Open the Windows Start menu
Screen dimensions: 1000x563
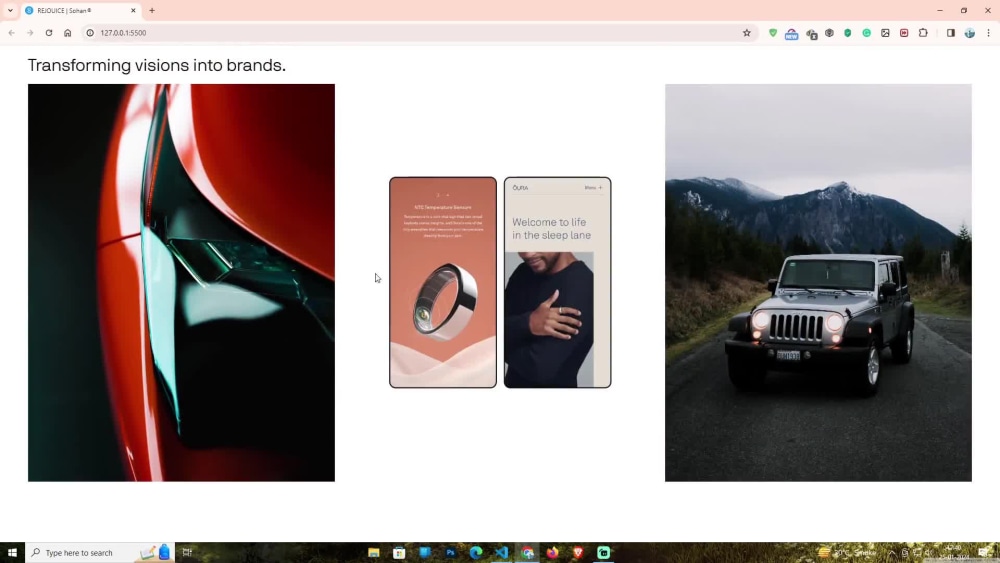(x=12, y=552)
